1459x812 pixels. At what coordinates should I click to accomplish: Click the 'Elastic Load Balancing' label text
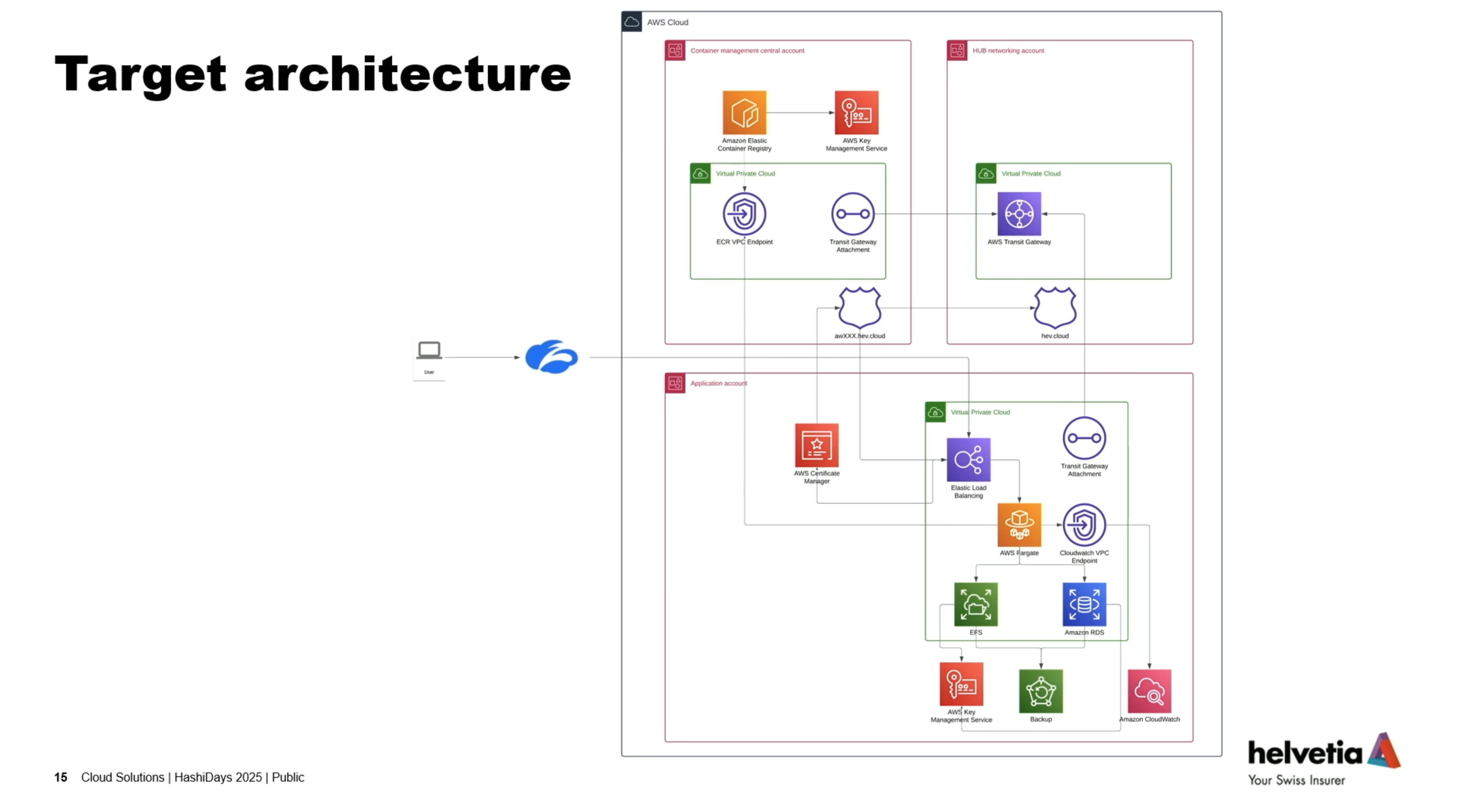[968, 491]
